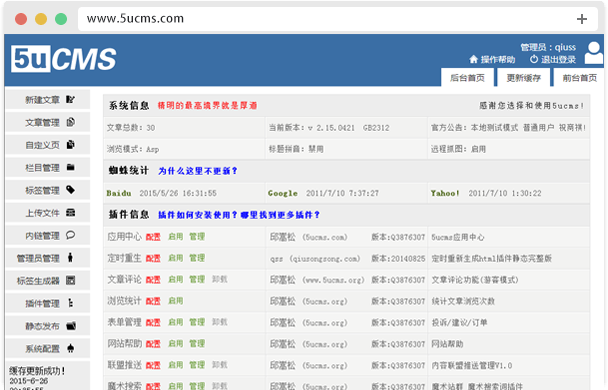Click the Google spider label
Viewport: 608px width, 390px height.
tap(283, 193)
